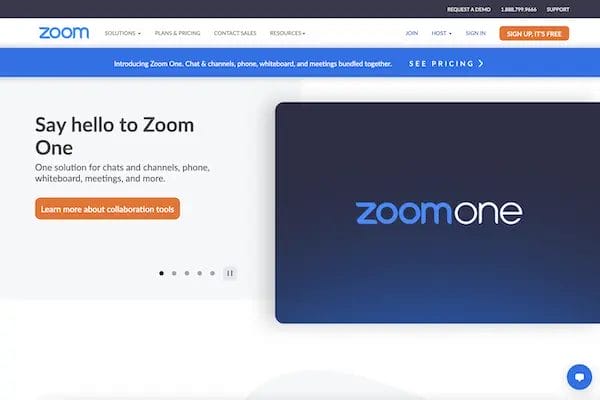This screenshot has height=400, width=600.
Task: Click the Request a Demo link
Action: 469,9
